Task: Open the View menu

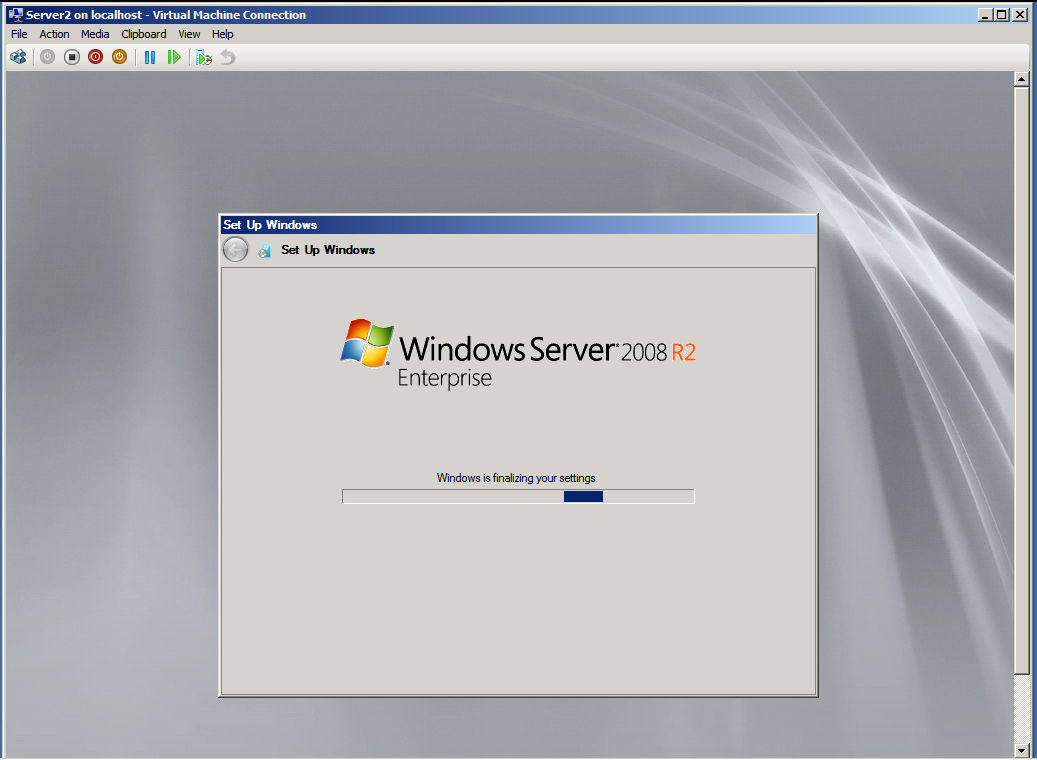Action: [189, 34]
